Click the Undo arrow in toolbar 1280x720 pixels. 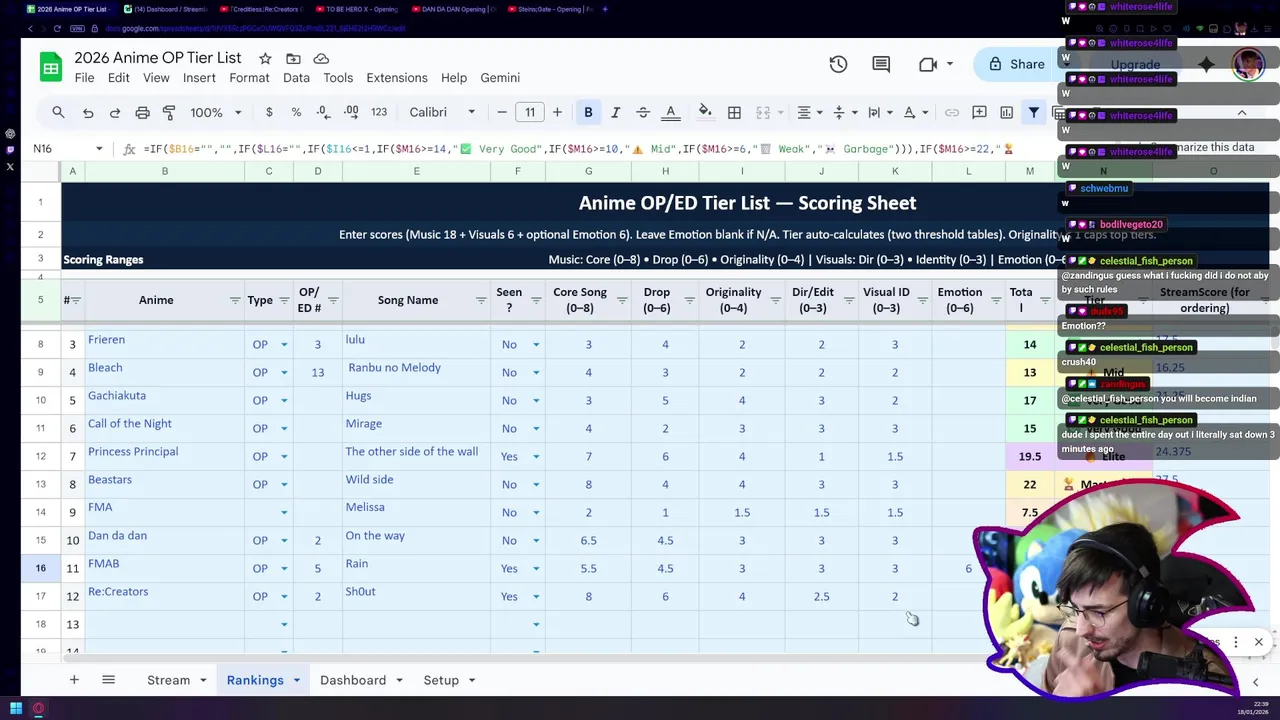(88, 112)
